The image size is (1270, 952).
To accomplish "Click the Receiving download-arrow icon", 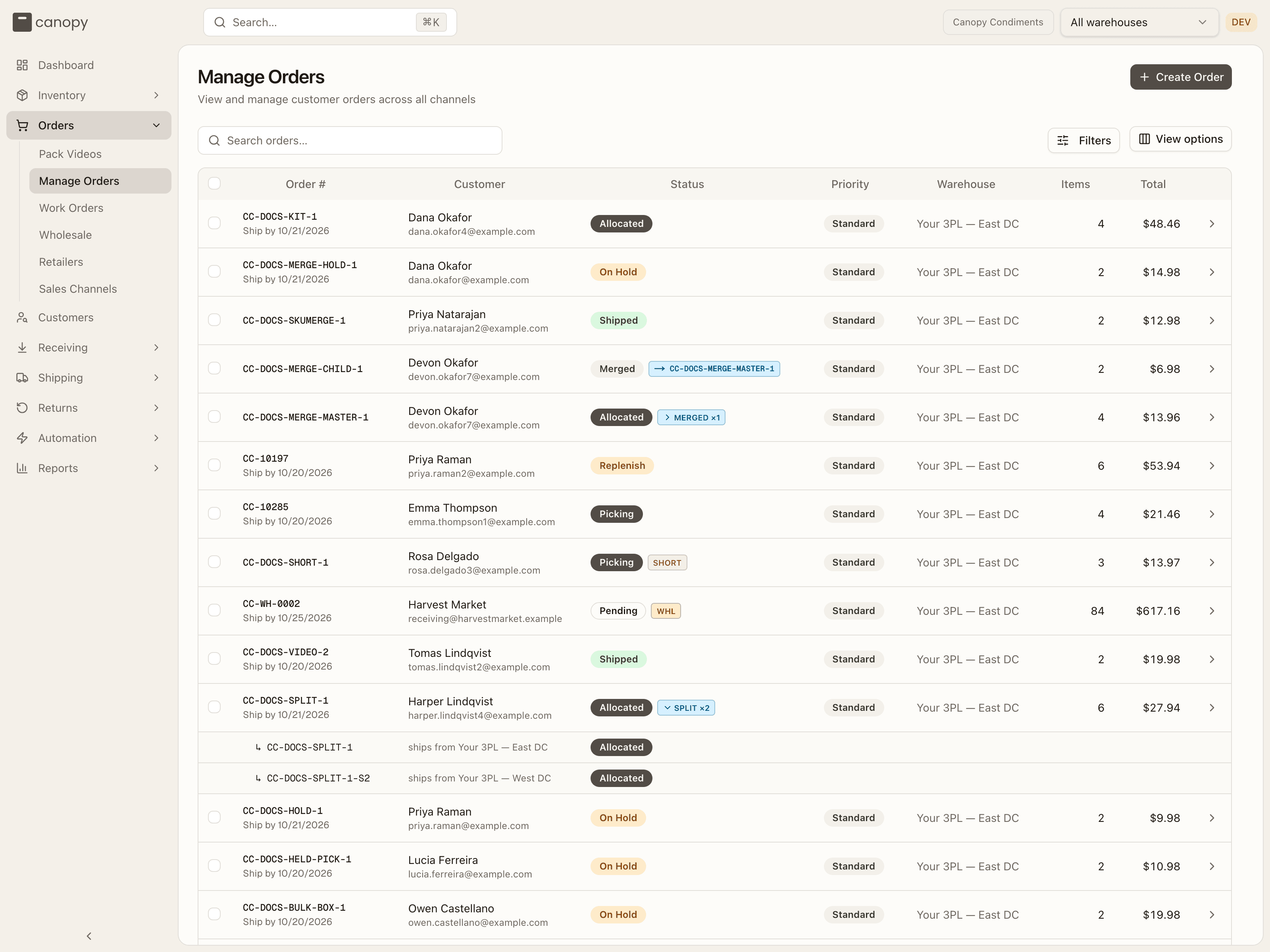I will [x=22, y=348].
